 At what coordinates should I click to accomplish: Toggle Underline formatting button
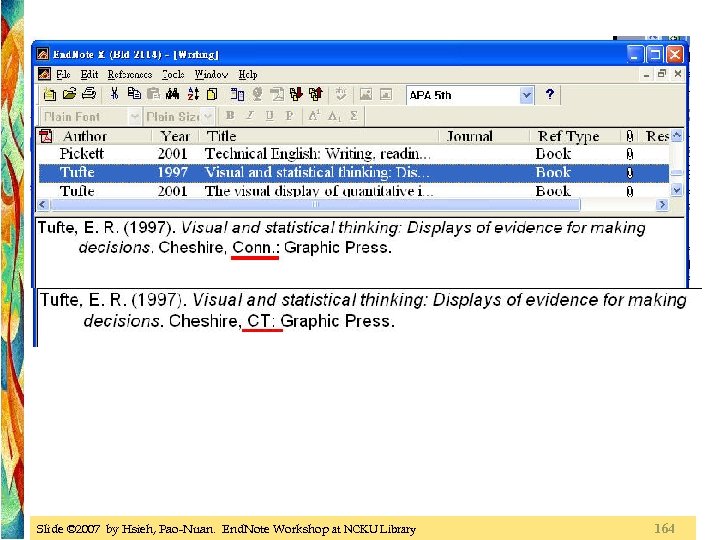click(x=270, y=116)
